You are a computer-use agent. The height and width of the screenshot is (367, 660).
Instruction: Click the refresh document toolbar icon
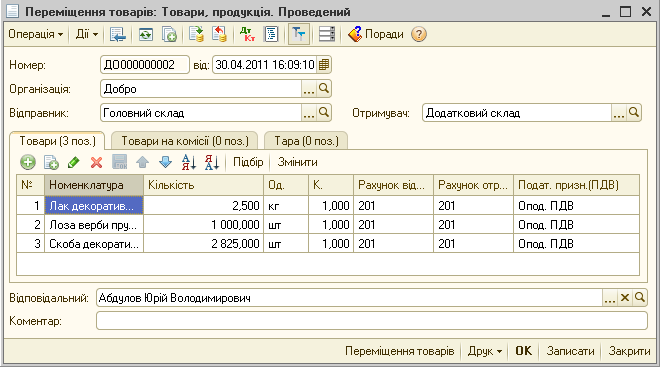(x=146, y=34)
